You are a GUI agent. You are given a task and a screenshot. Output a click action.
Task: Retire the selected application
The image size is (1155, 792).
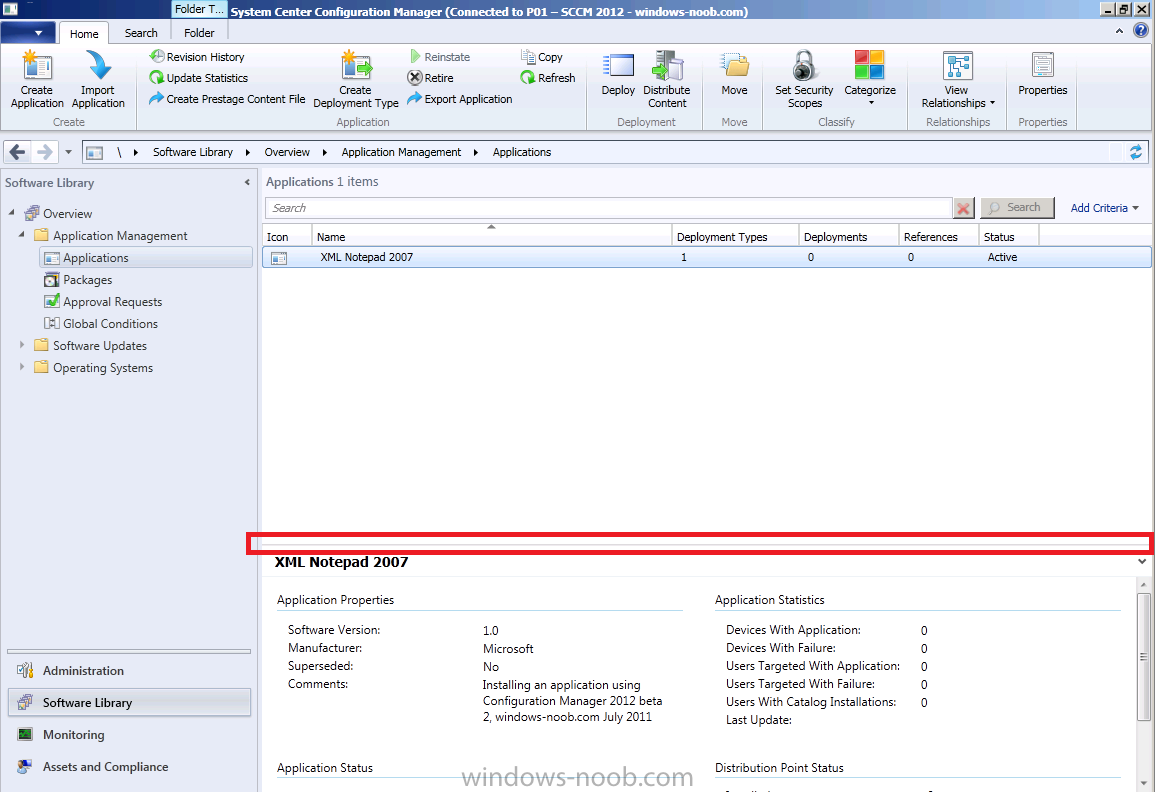[x=430, y=77]
